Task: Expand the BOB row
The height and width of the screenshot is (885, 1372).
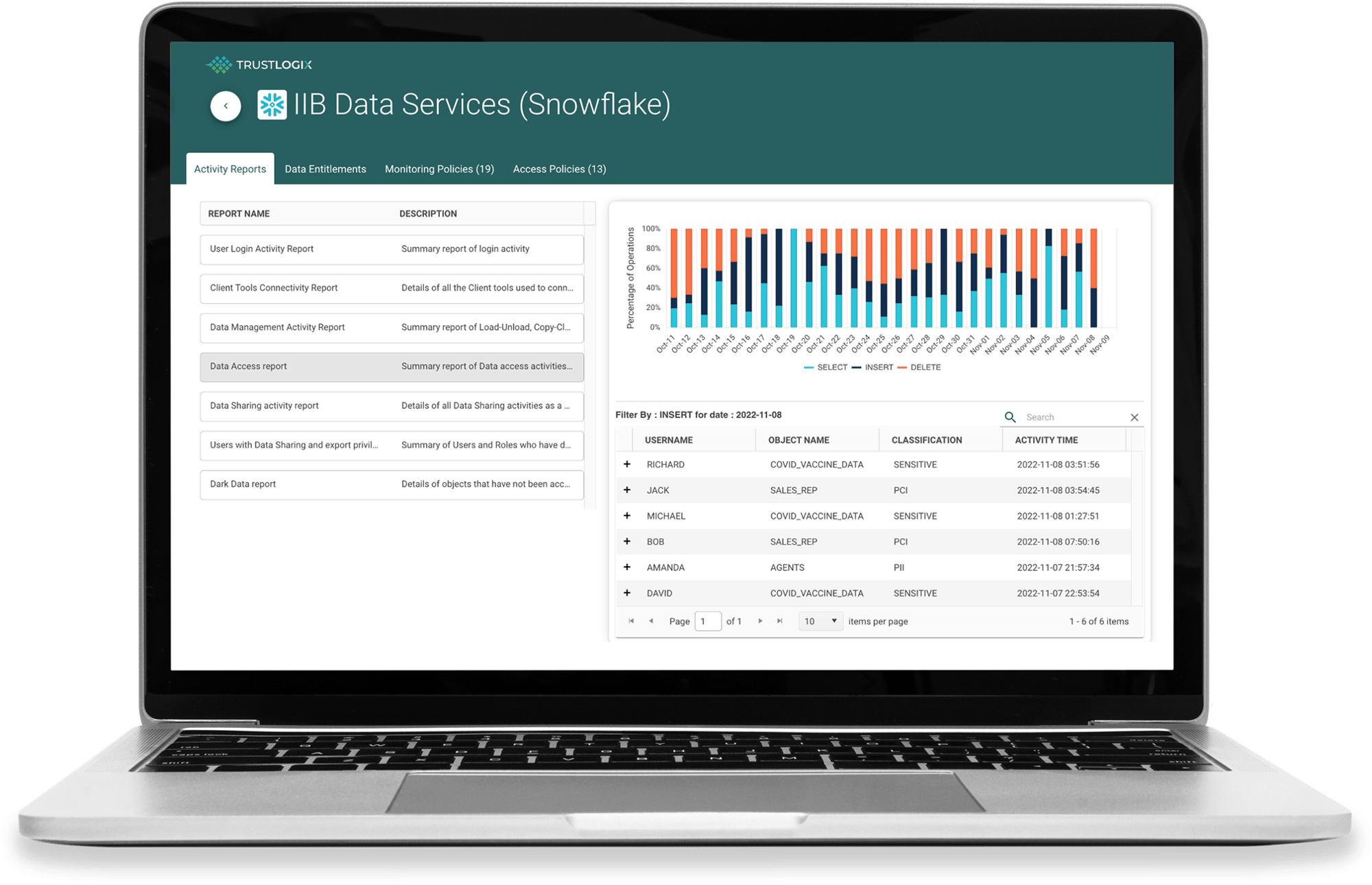Action: [x=627, y=541]
